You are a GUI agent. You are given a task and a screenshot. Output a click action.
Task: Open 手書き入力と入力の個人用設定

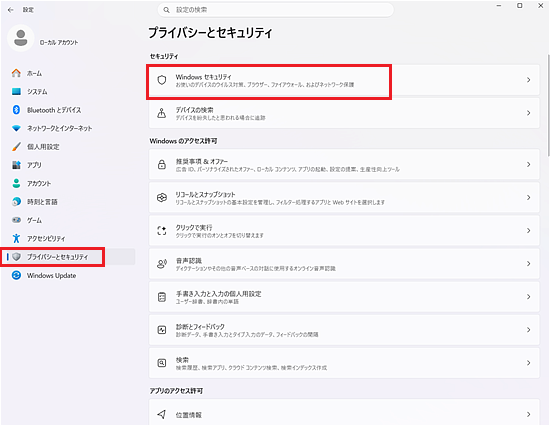pyautogui.click(x=344, y=297)
